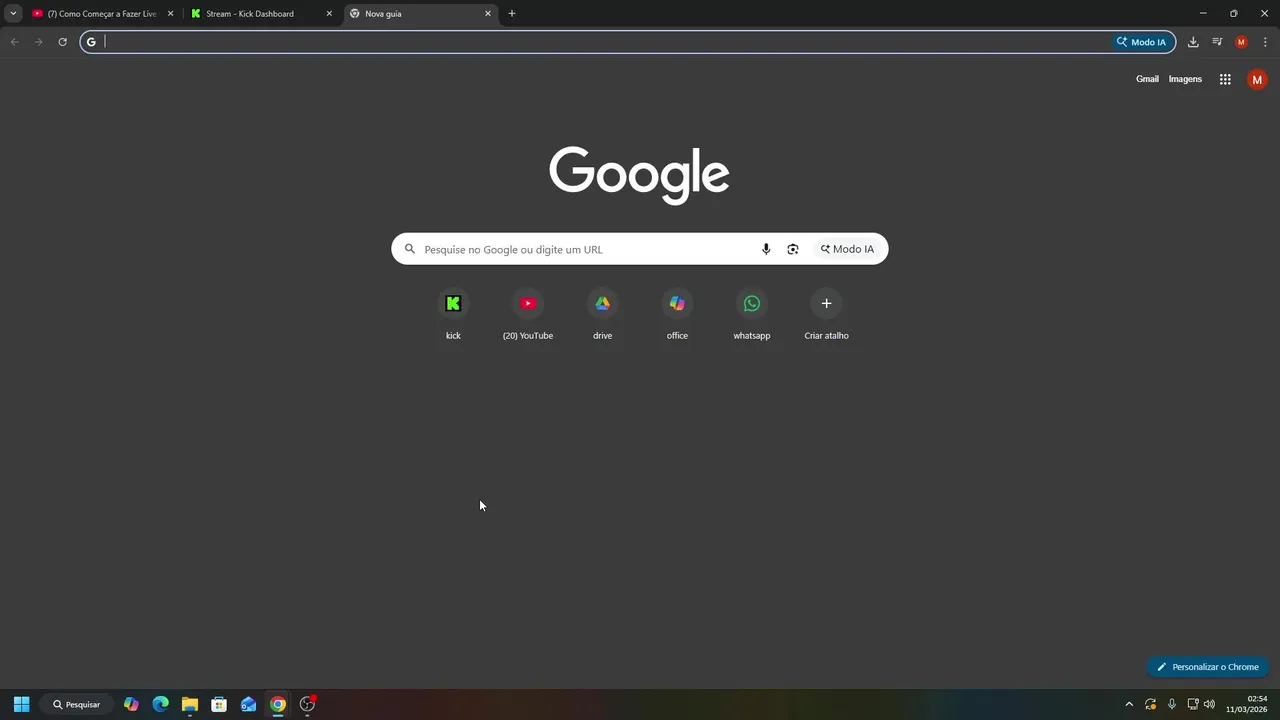
Task: Open the Chrome three-dot menu
Action: click(1265, 42)
